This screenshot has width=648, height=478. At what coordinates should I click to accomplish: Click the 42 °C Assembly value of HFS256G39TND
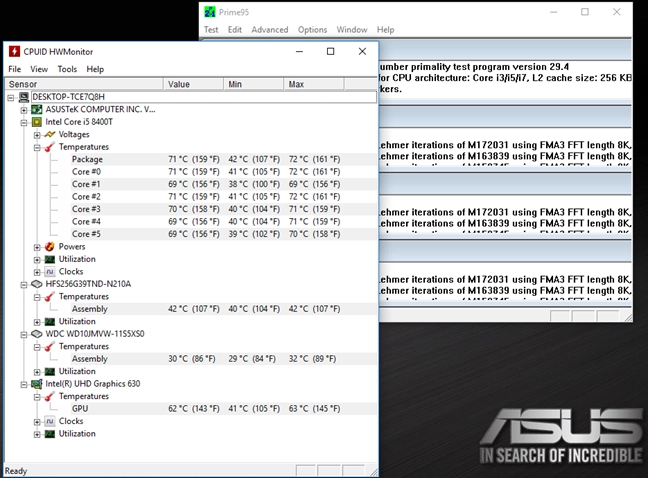pos(194,309)
